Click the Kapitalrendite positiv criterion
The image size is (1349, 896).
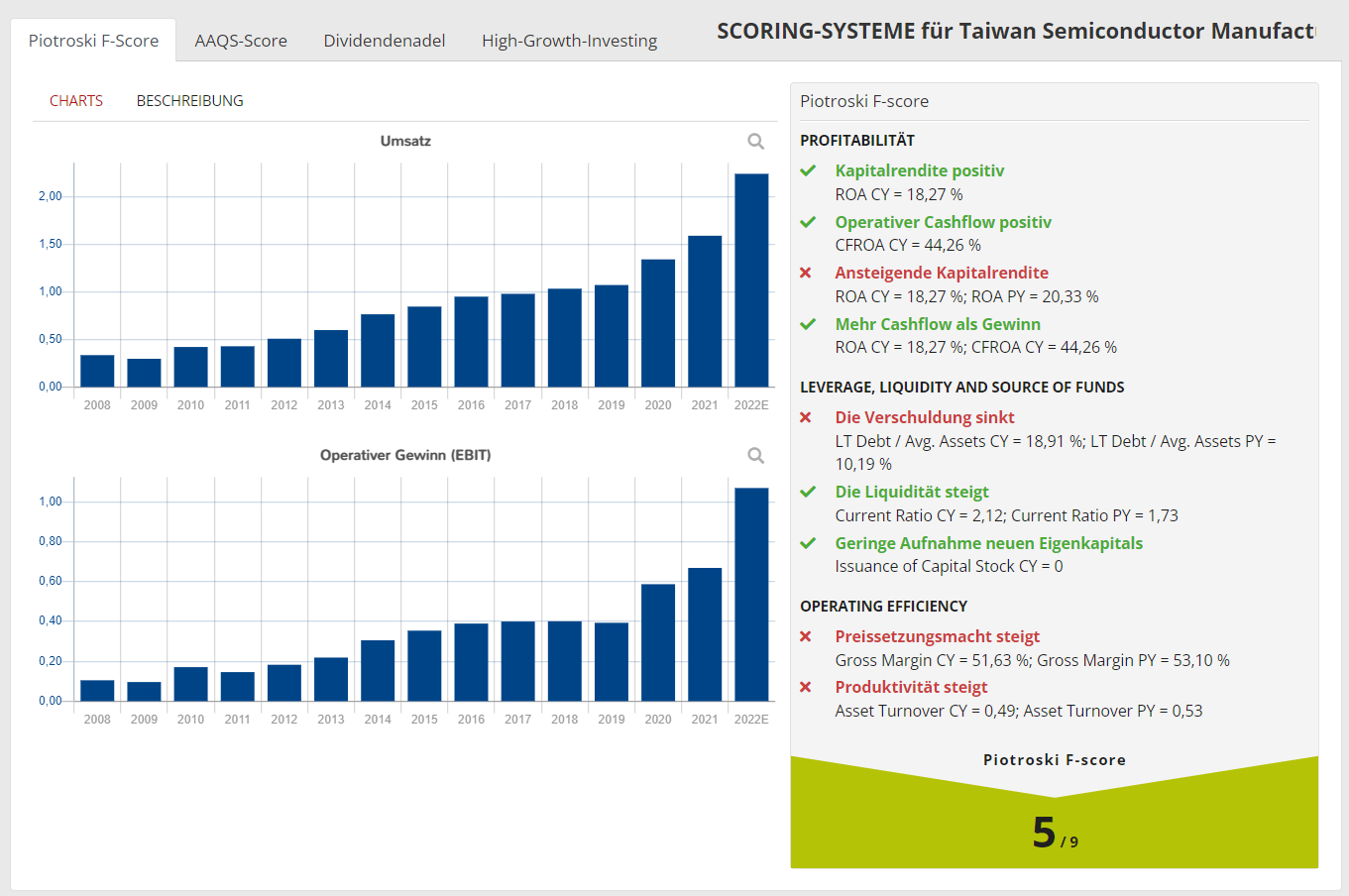920,170
